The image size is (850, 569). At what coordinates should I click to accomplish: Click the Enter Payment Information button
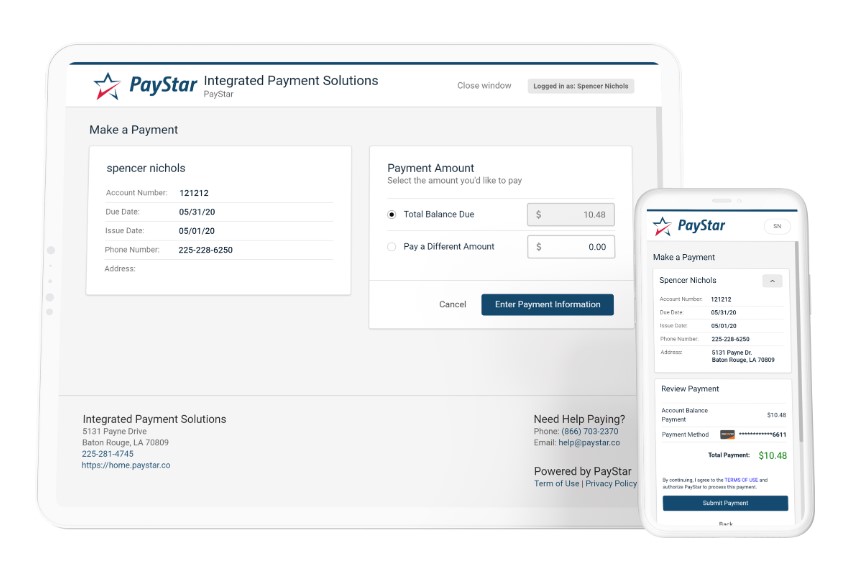pyautogui.click(x=548, y=305)
